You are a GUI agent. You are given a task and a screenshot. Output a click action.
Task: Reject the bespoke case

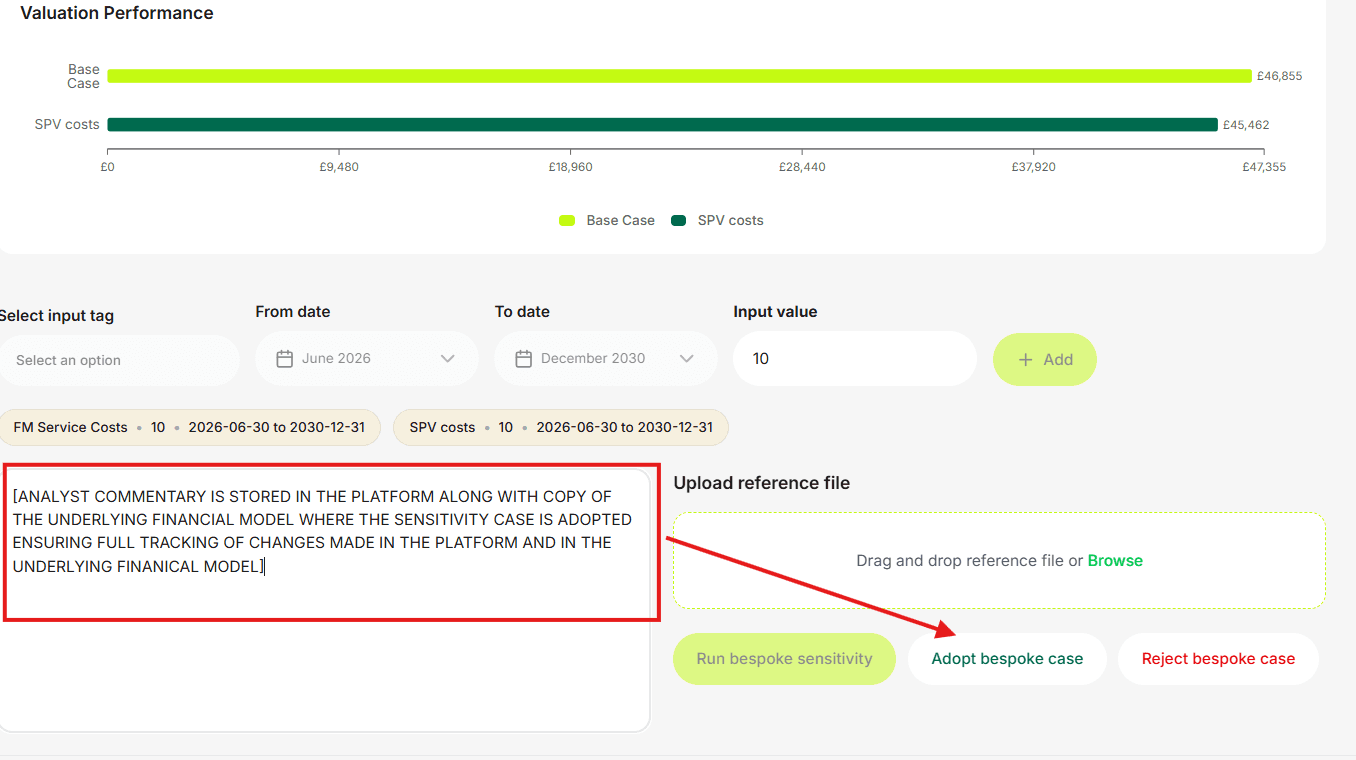coord(1217,659)
